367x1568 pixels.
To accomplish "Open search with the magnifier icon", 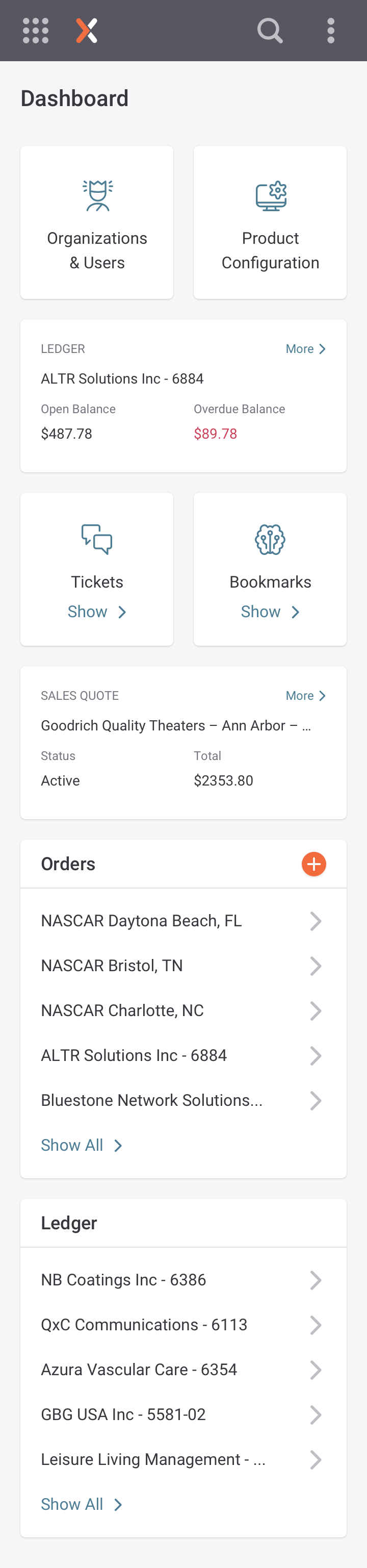I will tap(270, 31).
